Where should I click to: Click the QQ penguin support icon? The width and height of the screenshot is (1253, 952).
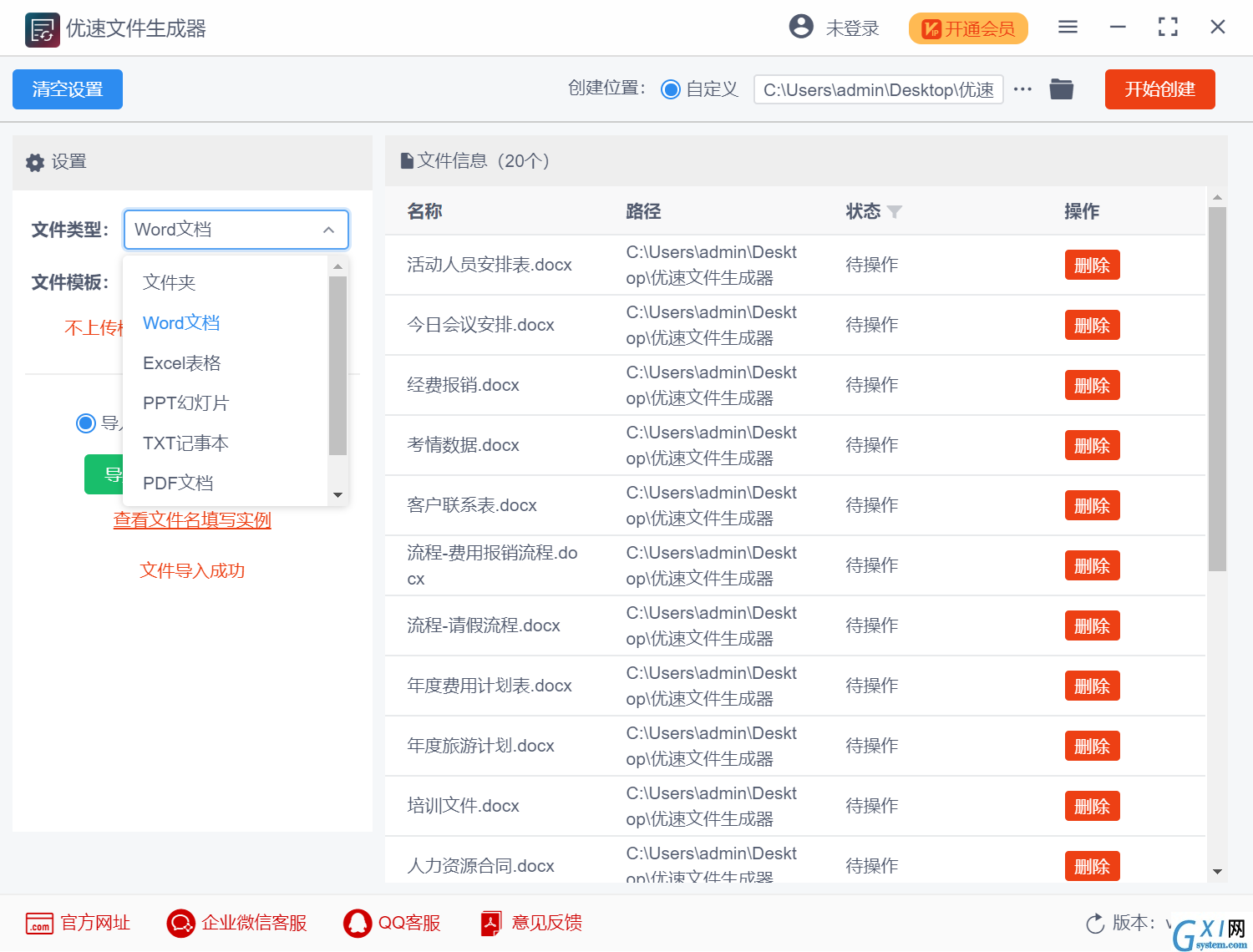(x=358, y=923)
